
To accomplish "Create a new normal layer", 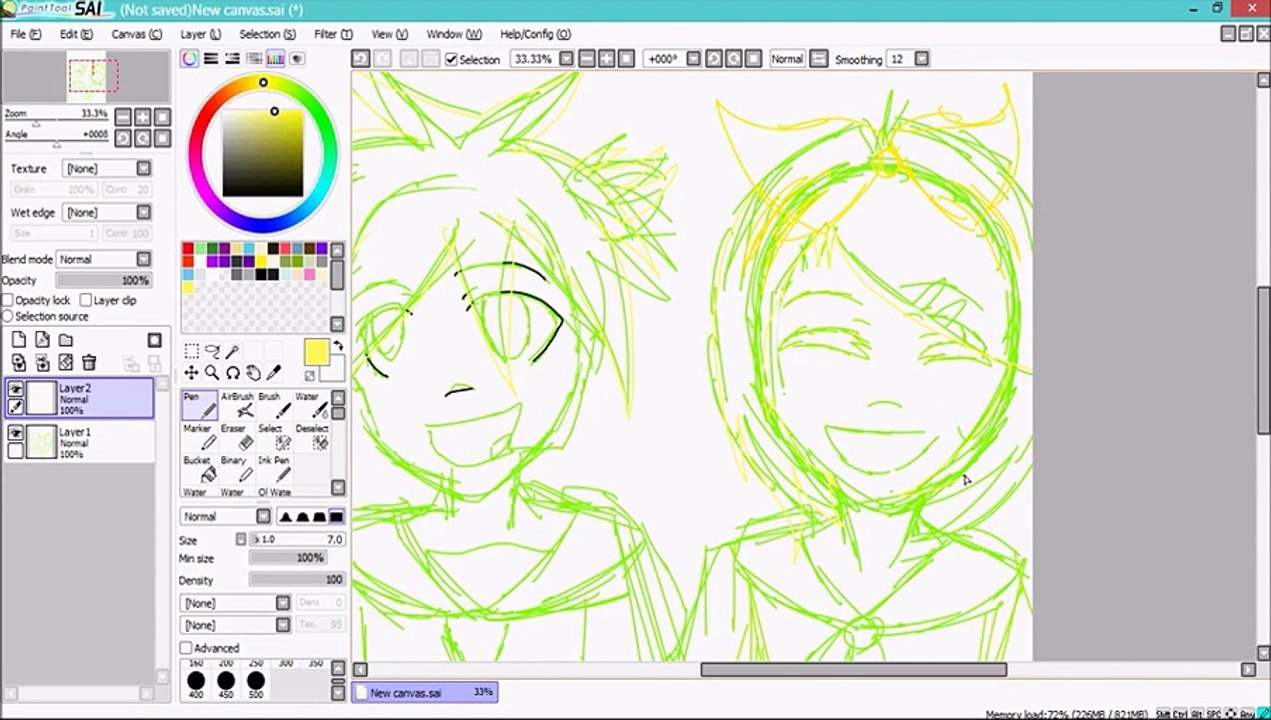I will pyautogui.click(x=19, y=340).
